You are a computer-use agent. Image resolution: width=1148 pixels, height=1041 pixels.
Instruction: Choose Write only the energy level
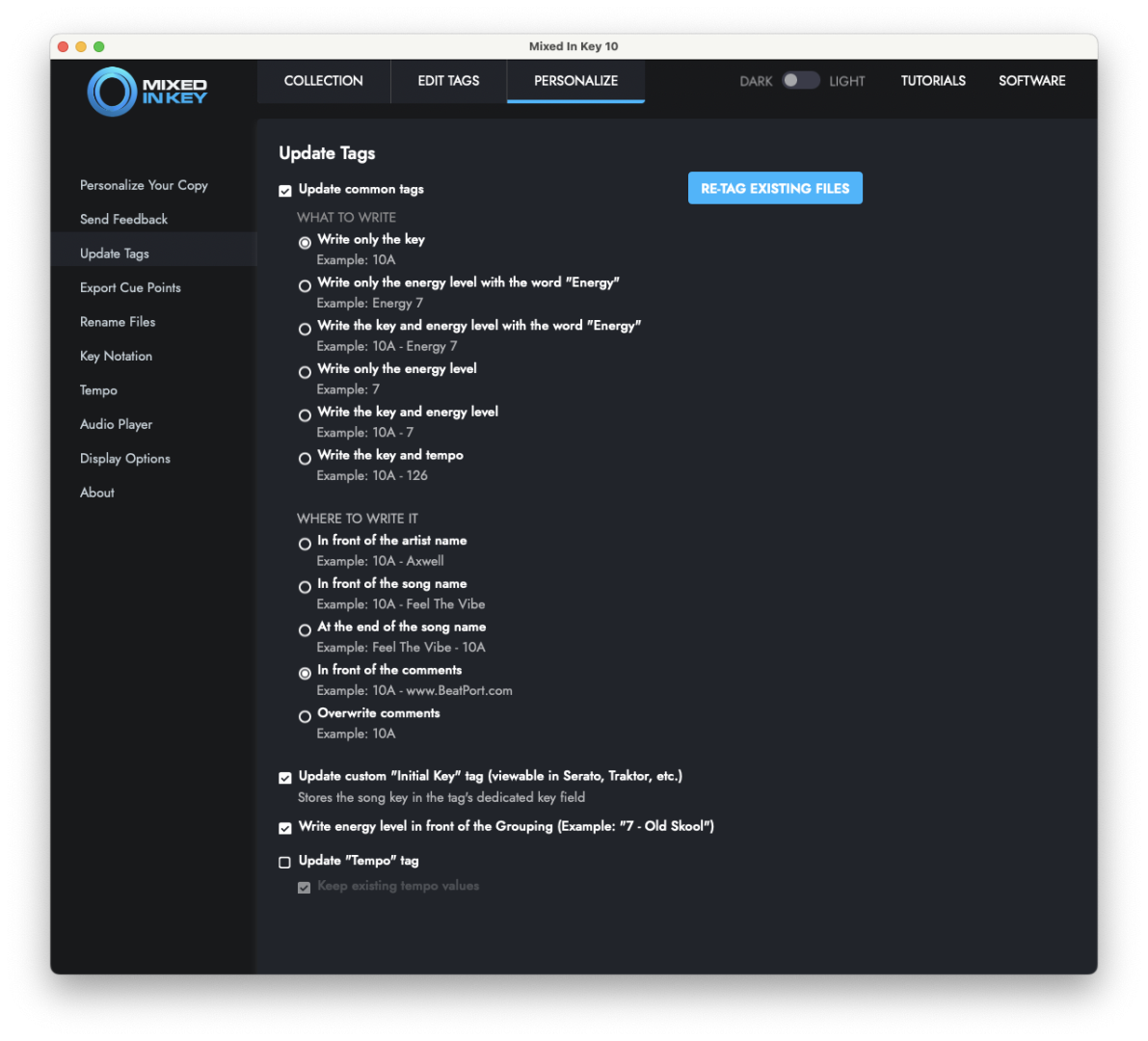(x=305, y=372)
